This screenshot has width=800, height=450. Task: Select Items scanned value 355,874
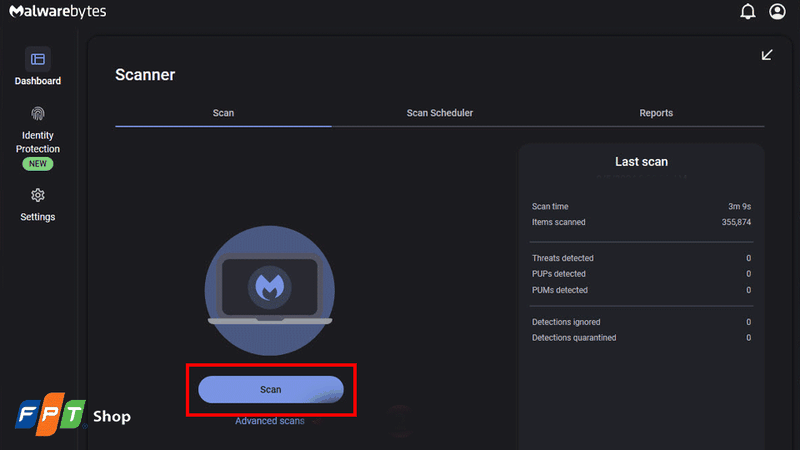tap(736, 222)
